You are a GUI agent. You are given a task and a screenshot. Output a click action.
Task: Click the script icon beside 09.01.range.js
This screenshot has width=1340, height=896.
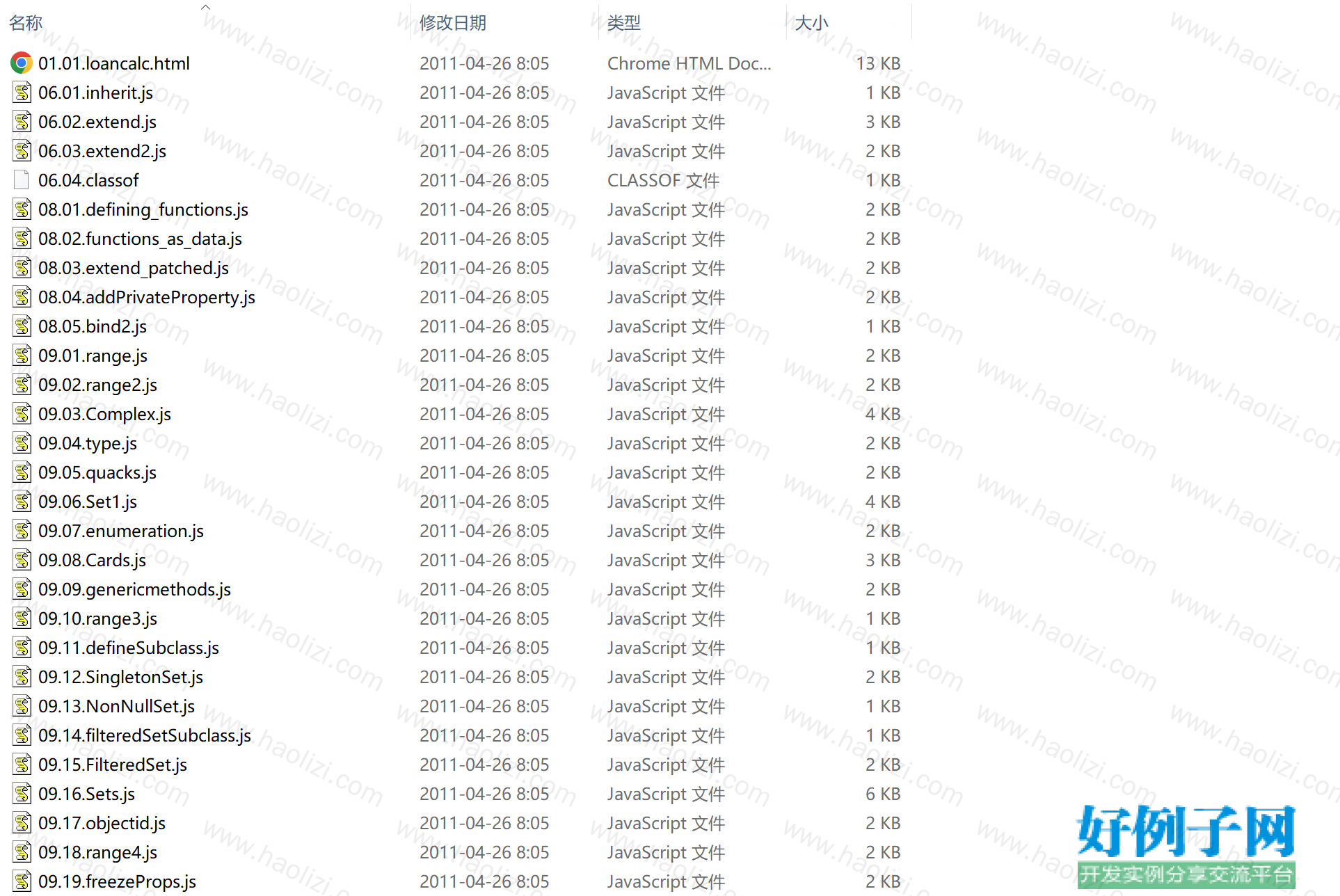[22, 355]
